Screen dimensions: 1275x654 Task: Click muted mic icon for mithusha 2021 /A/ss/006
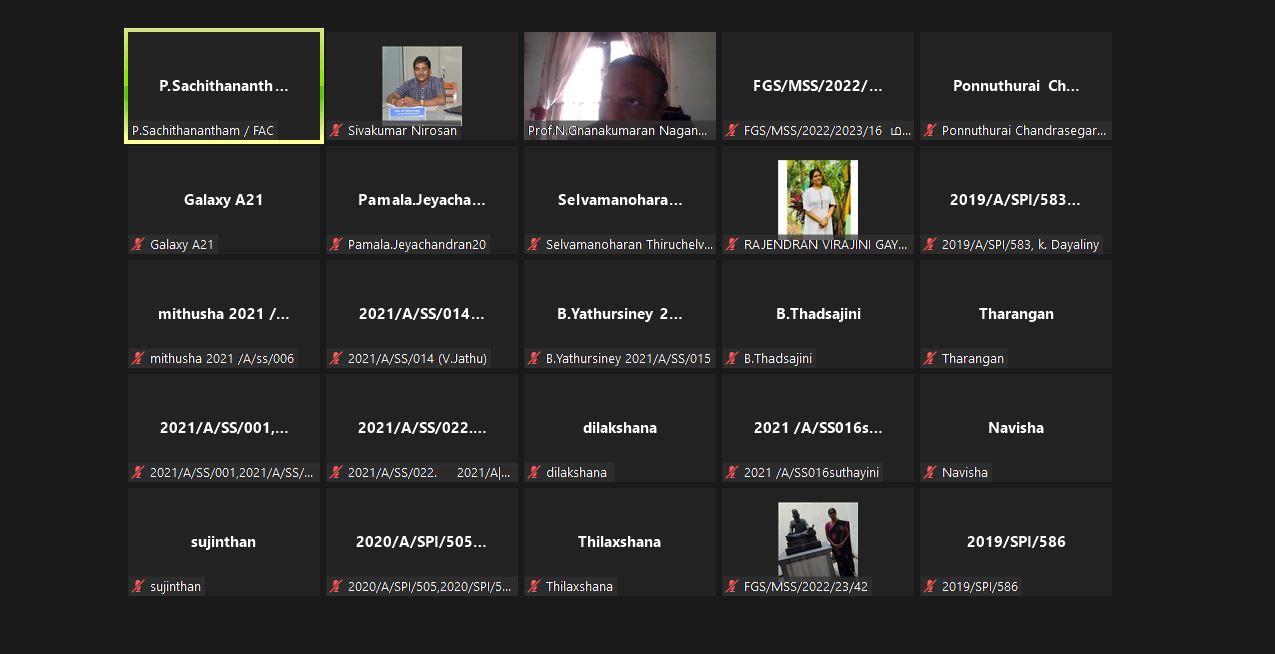139,359
